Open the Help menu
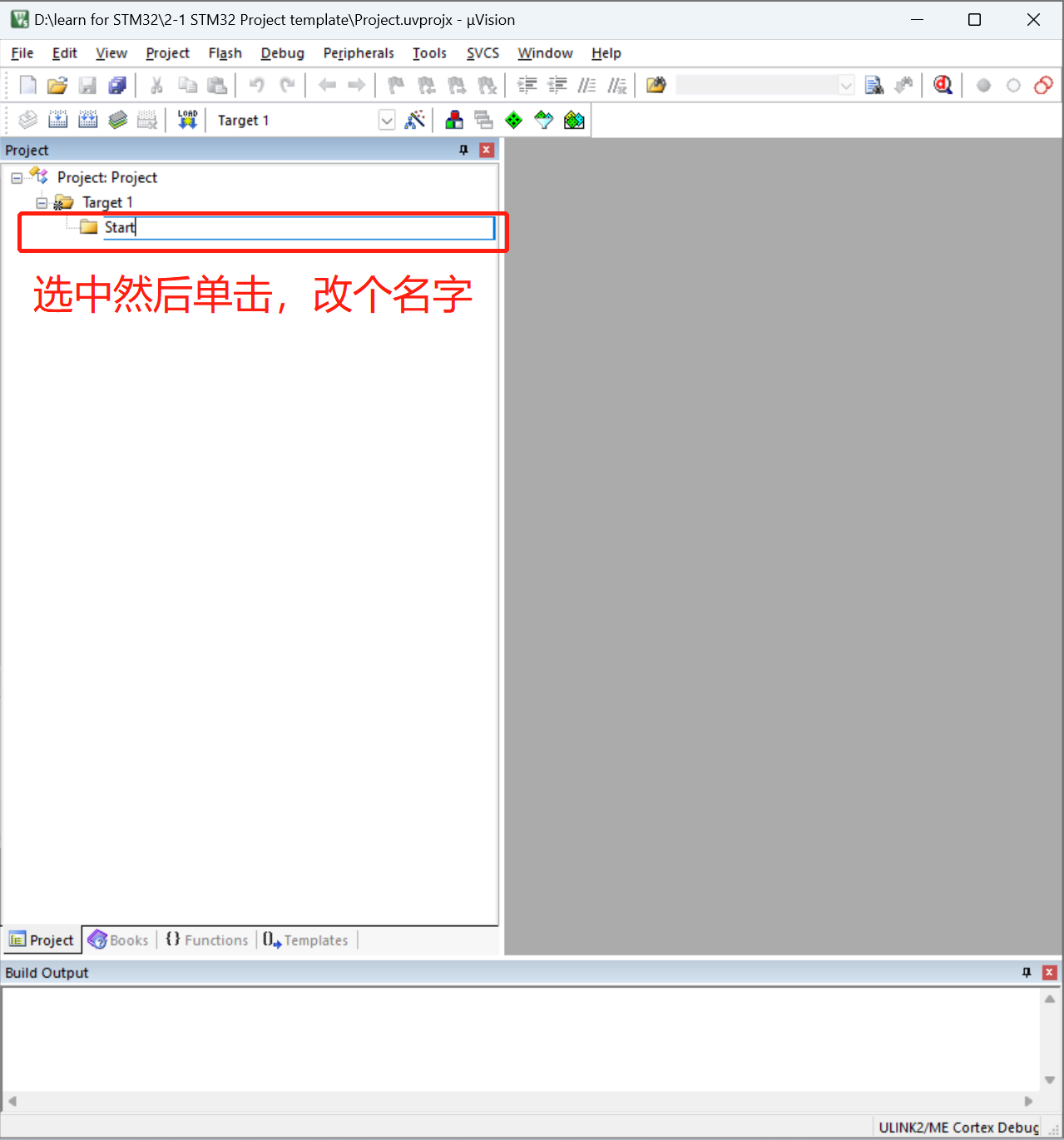Image resolution: width=1064 pixels, height=1140 pixels. 606,53
